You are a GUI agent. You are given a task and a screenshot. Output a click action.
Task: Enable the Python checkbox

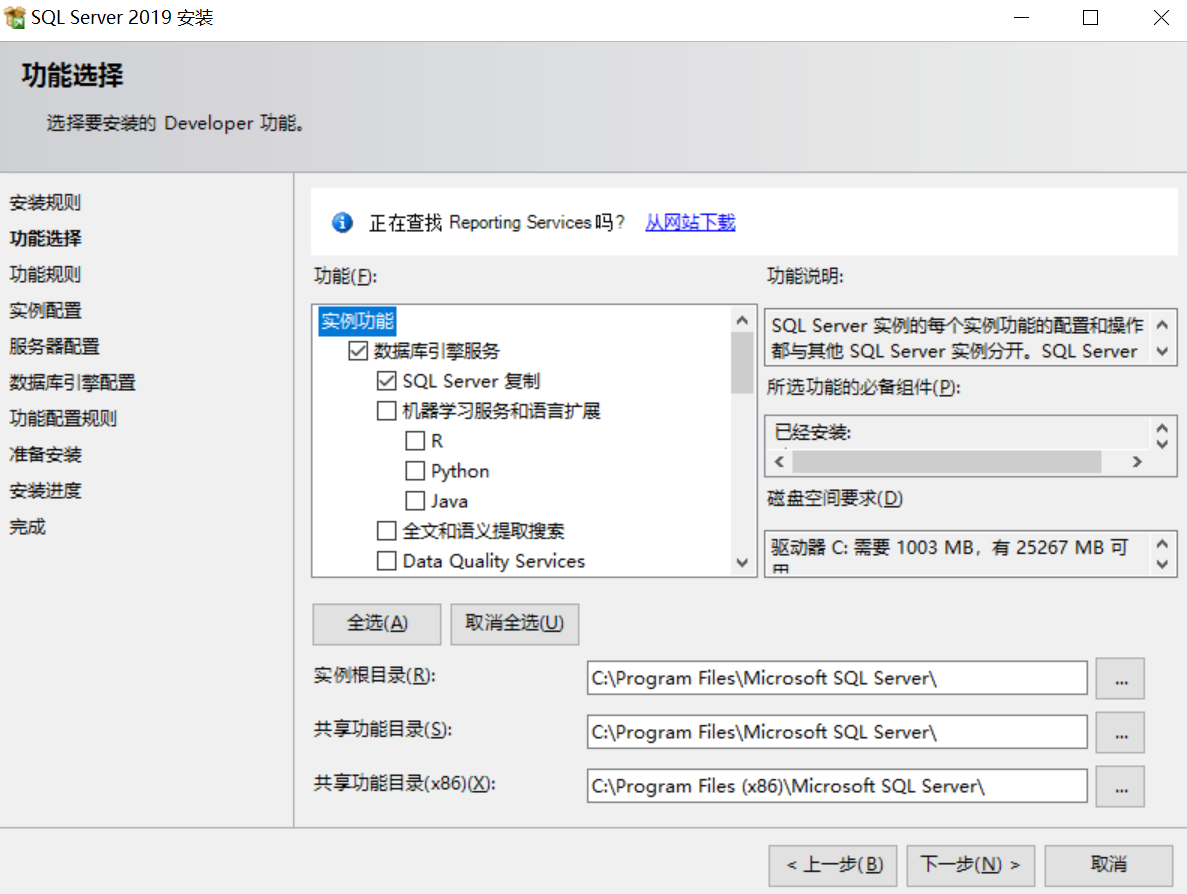click(415, 471)
